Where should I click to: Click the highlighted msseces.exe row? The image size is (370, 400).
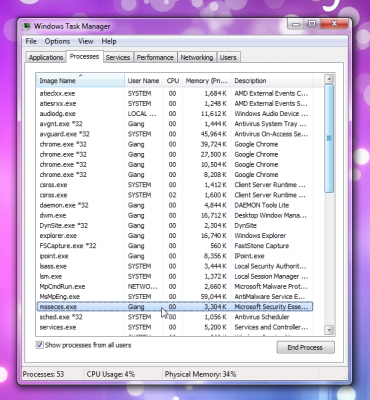174,307
